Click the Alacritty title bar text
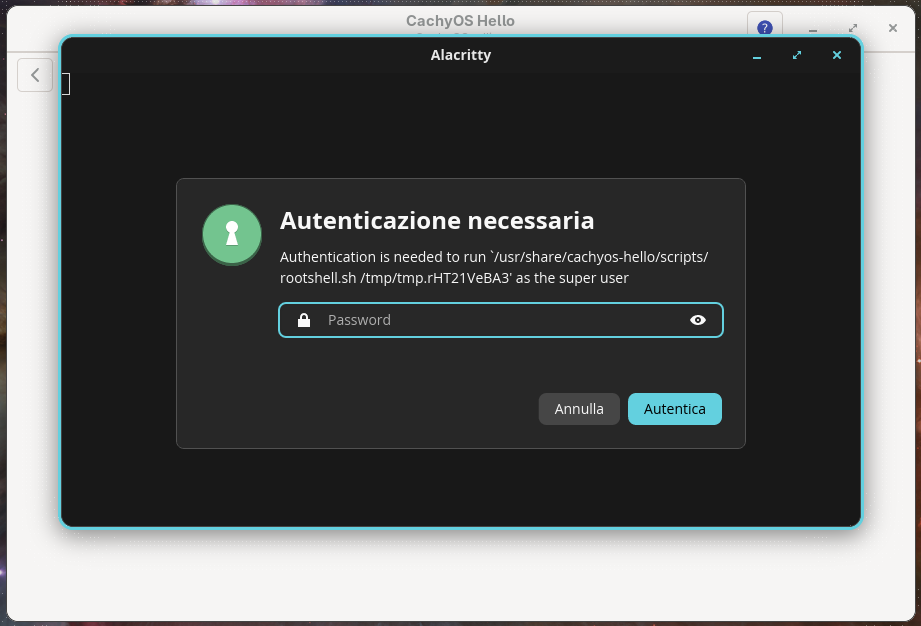The height and width of the screenshot is (626, 921). coord(460,55)
